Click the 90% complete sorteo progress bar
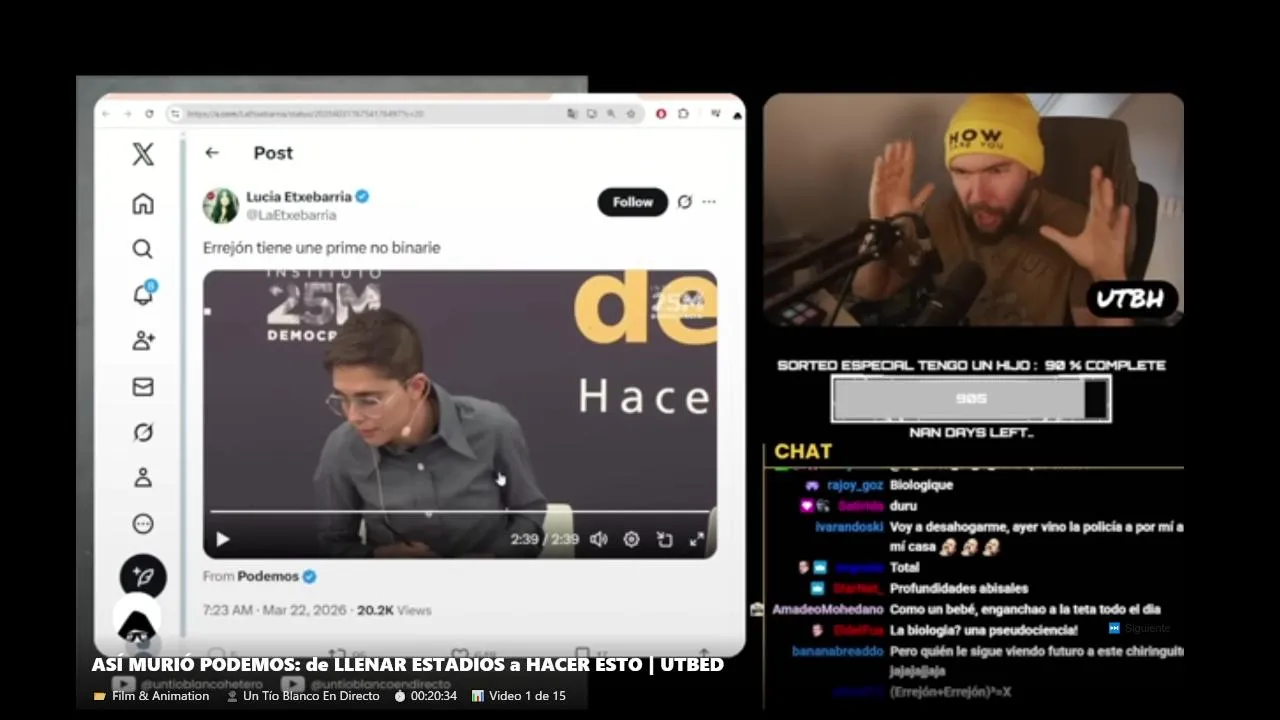This screenshot has height=720, width=1280. tap(971, 399)
